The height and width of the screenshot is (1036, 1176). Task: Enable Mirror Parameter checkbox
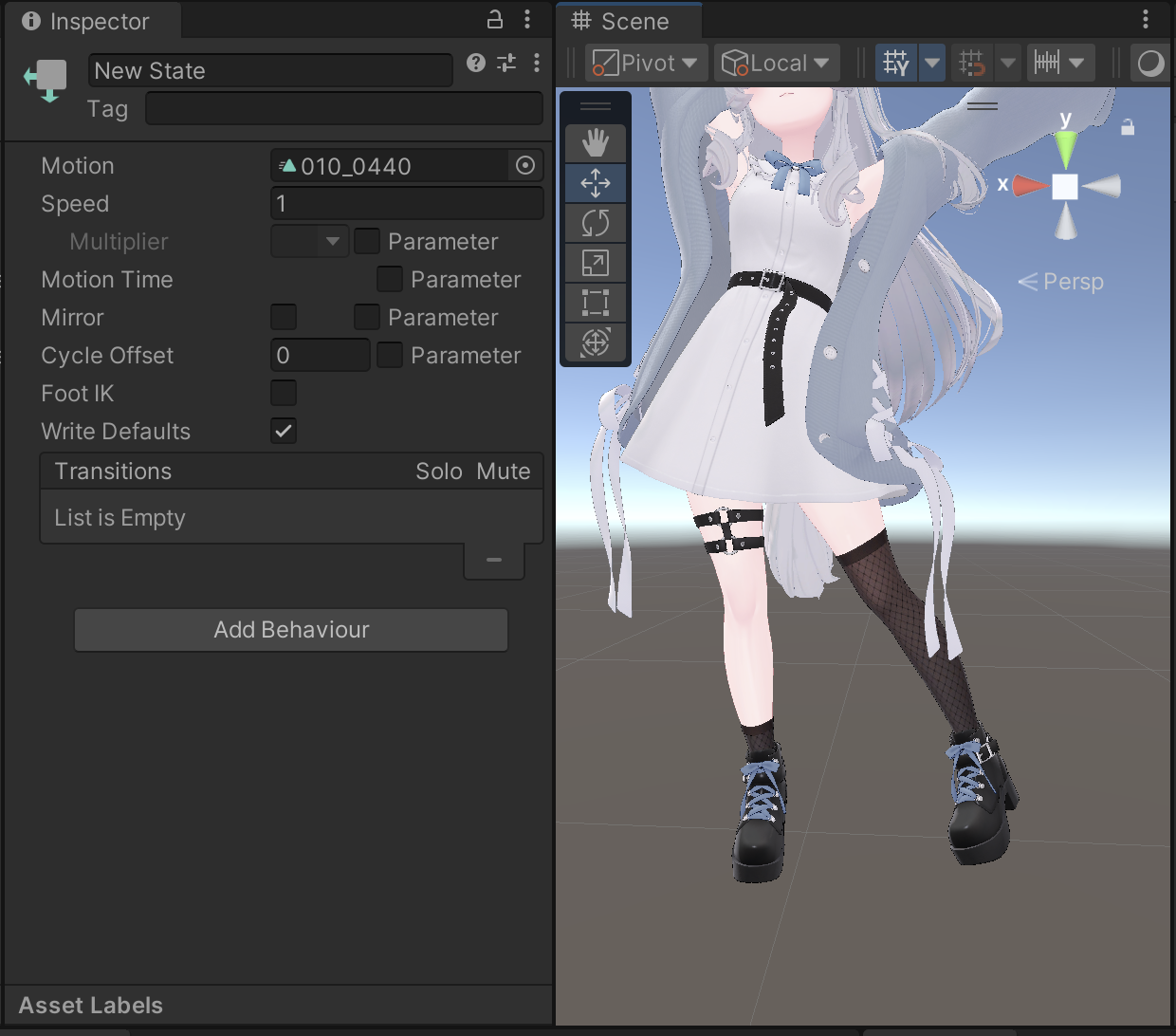tap(367, 317)
